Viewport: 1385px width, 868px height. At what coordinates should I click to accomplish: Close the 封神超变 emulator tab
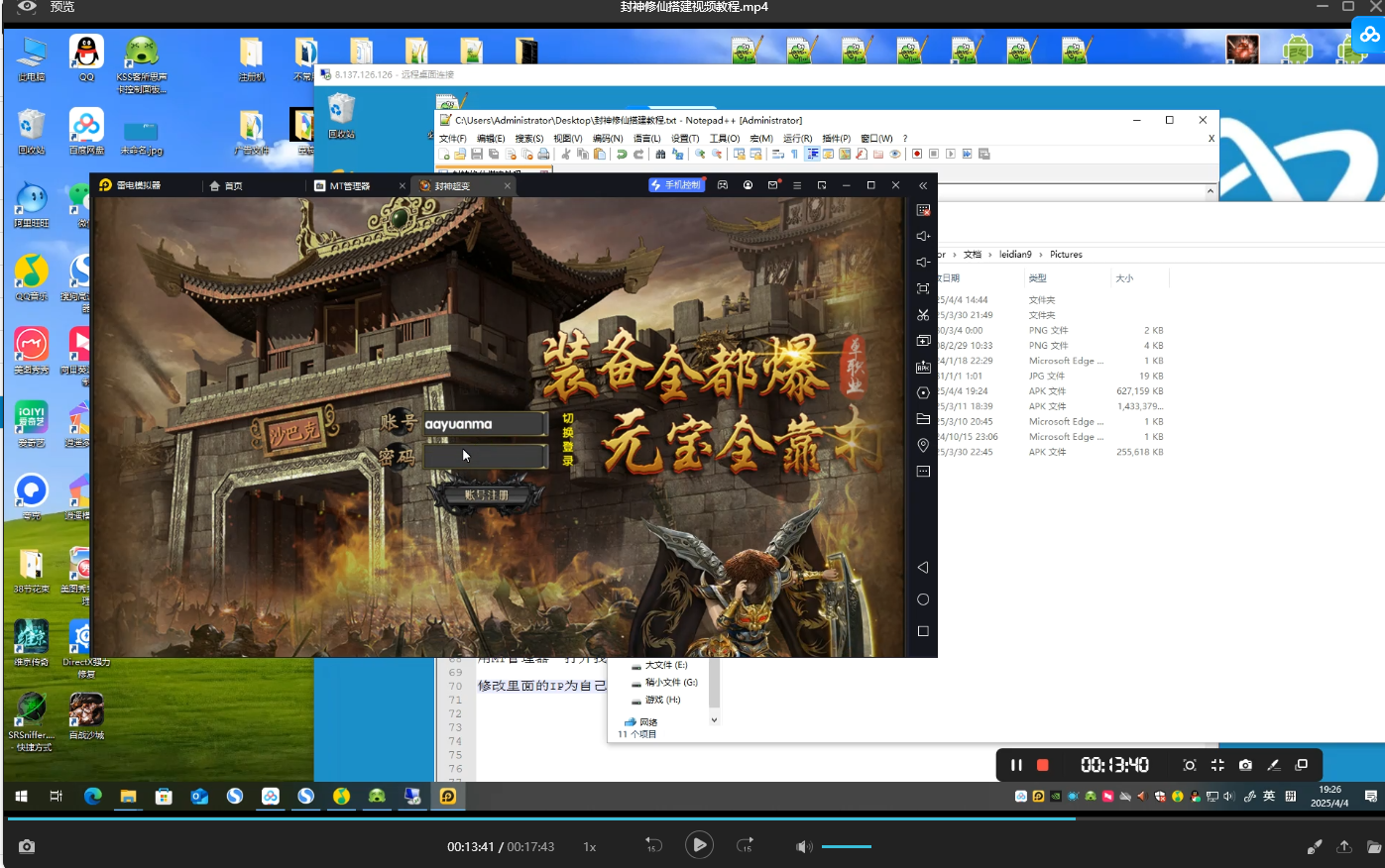coord(508,185)
